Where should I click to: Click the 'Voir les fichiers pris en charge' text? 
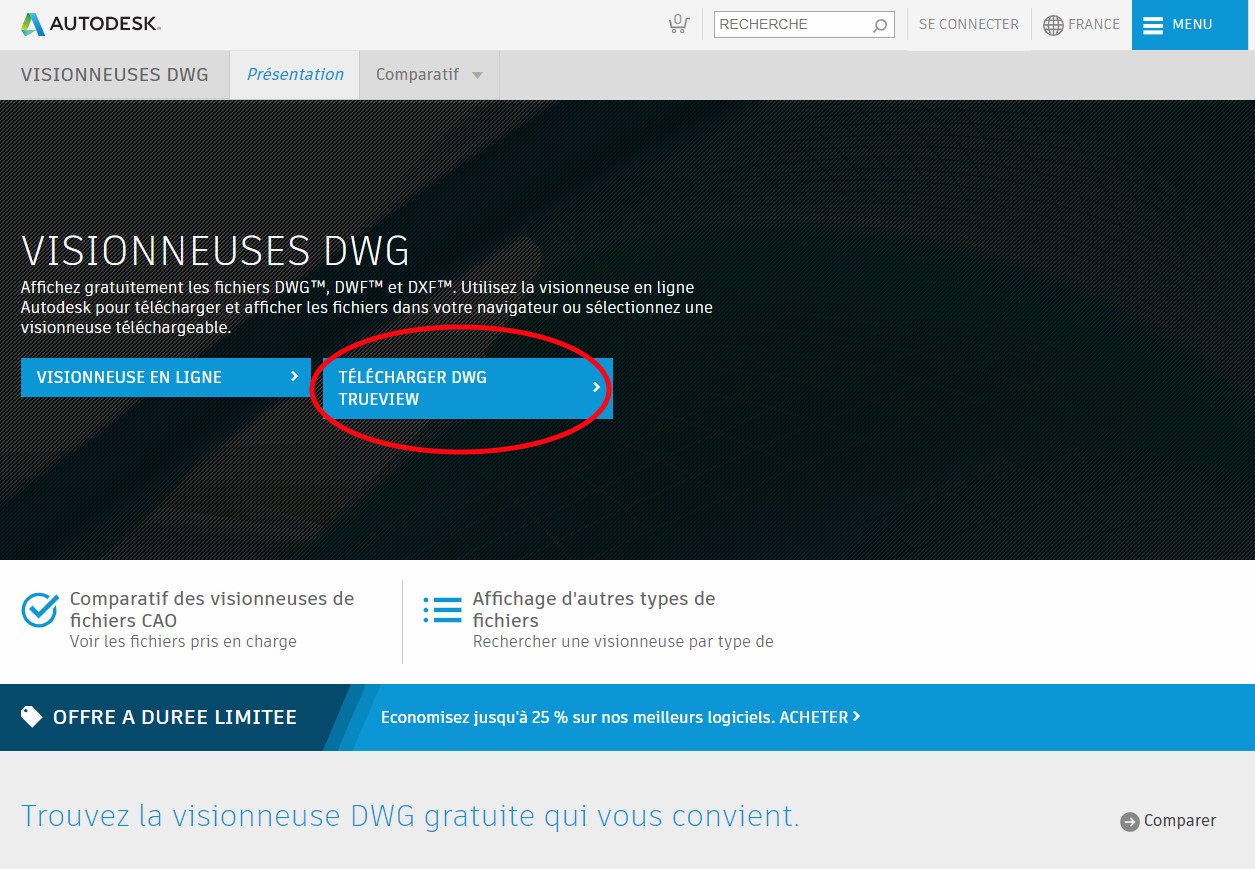click(183, 641)
